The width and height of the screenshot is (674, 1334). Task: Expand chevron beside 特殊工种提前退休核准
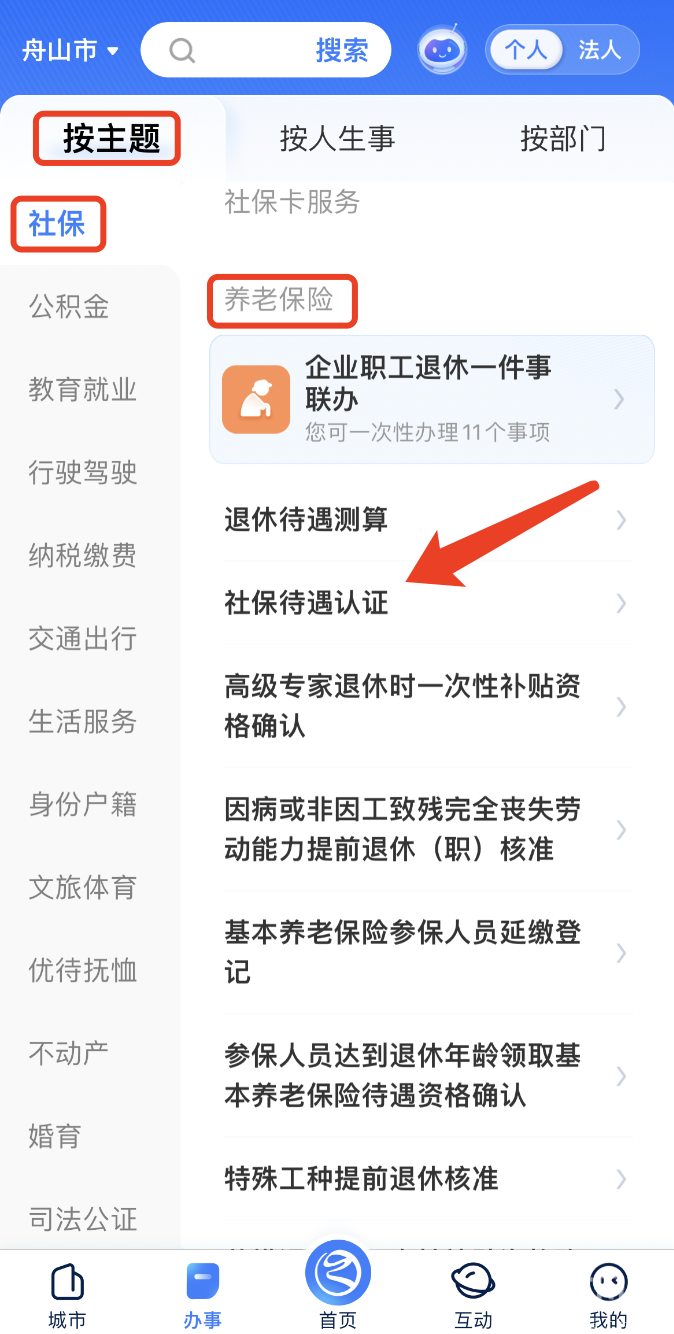621,1178
